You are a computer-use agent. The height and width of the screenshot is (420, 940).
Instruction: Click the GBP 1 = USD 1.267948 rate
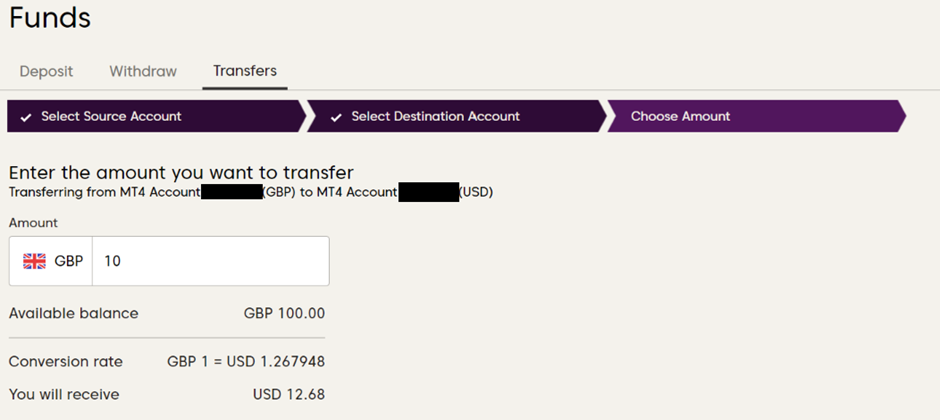click(x=246, y=361)
